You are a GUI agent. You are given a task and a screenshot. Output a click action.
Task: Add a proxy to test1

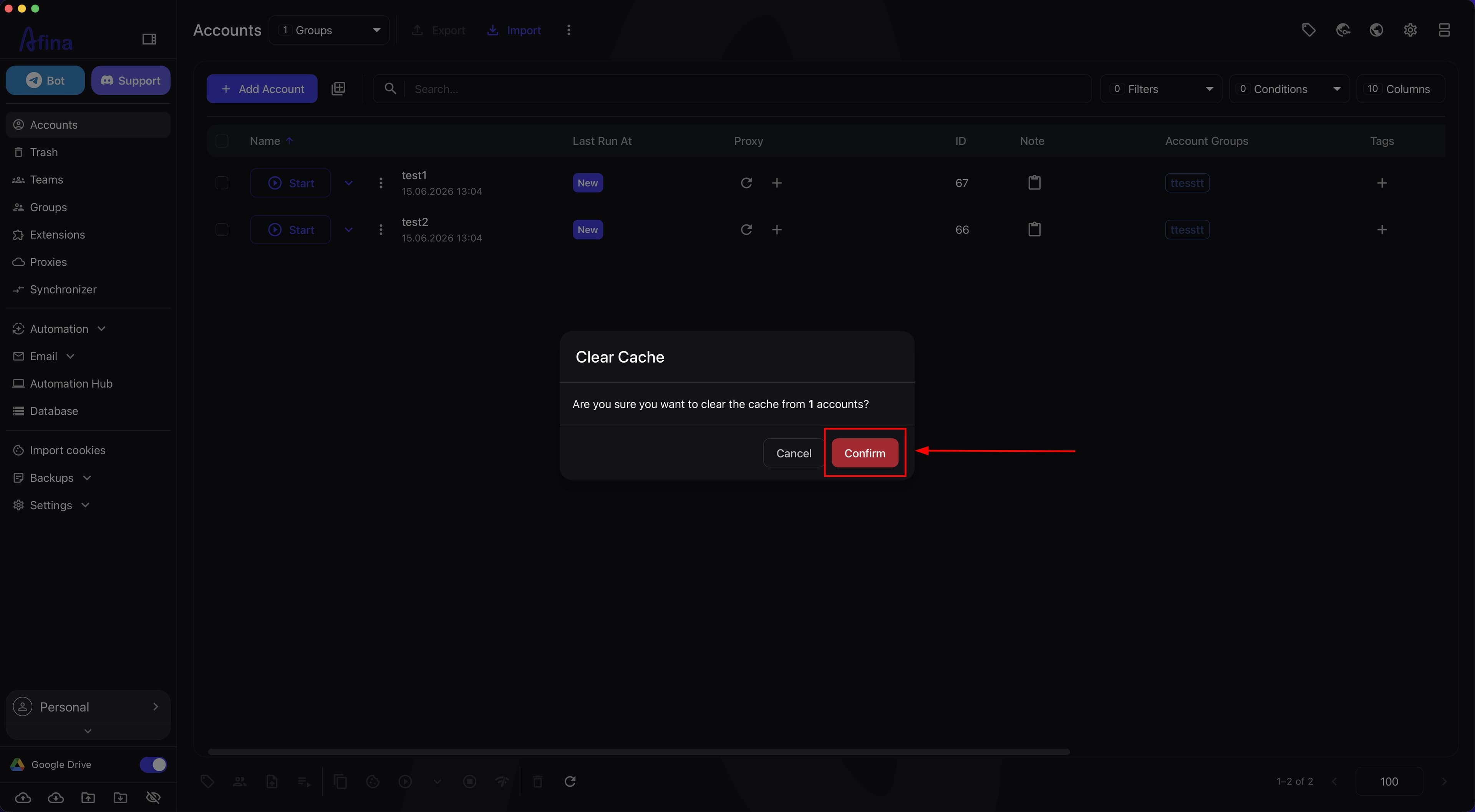point(776,183)
